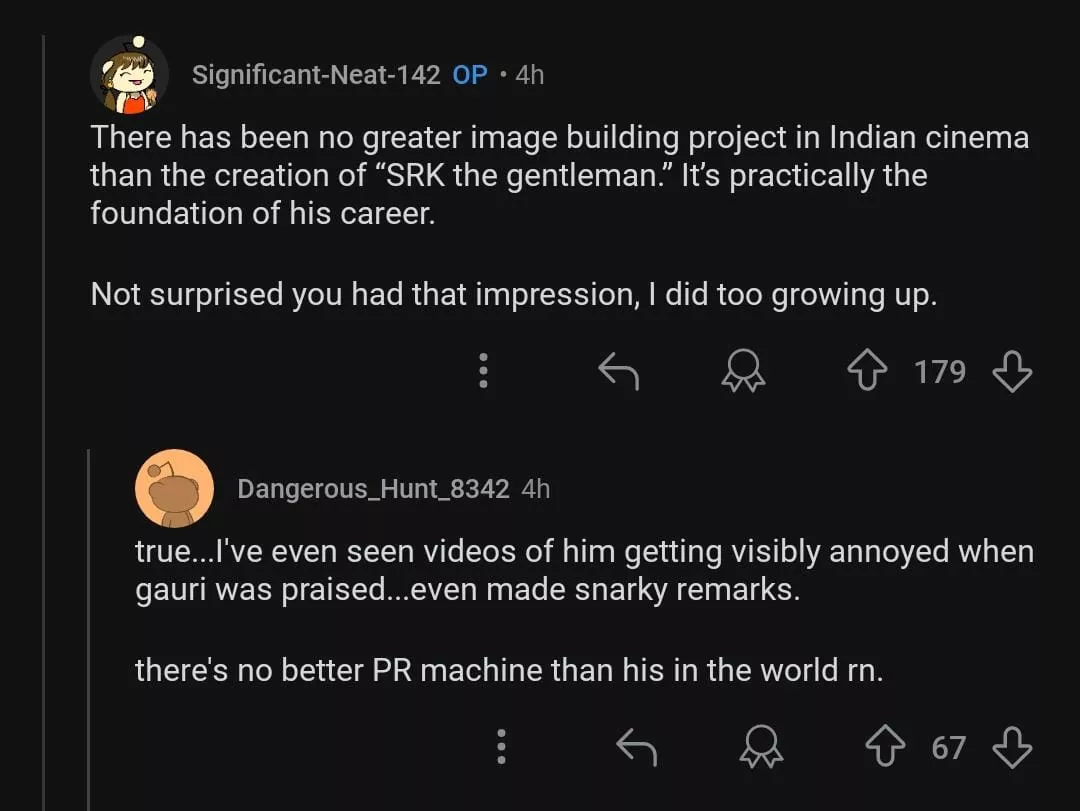Viewport: 1080px width, 811px height.
Task: Open more options on Significant-Neat-142's comment
Action: point(483,371)
